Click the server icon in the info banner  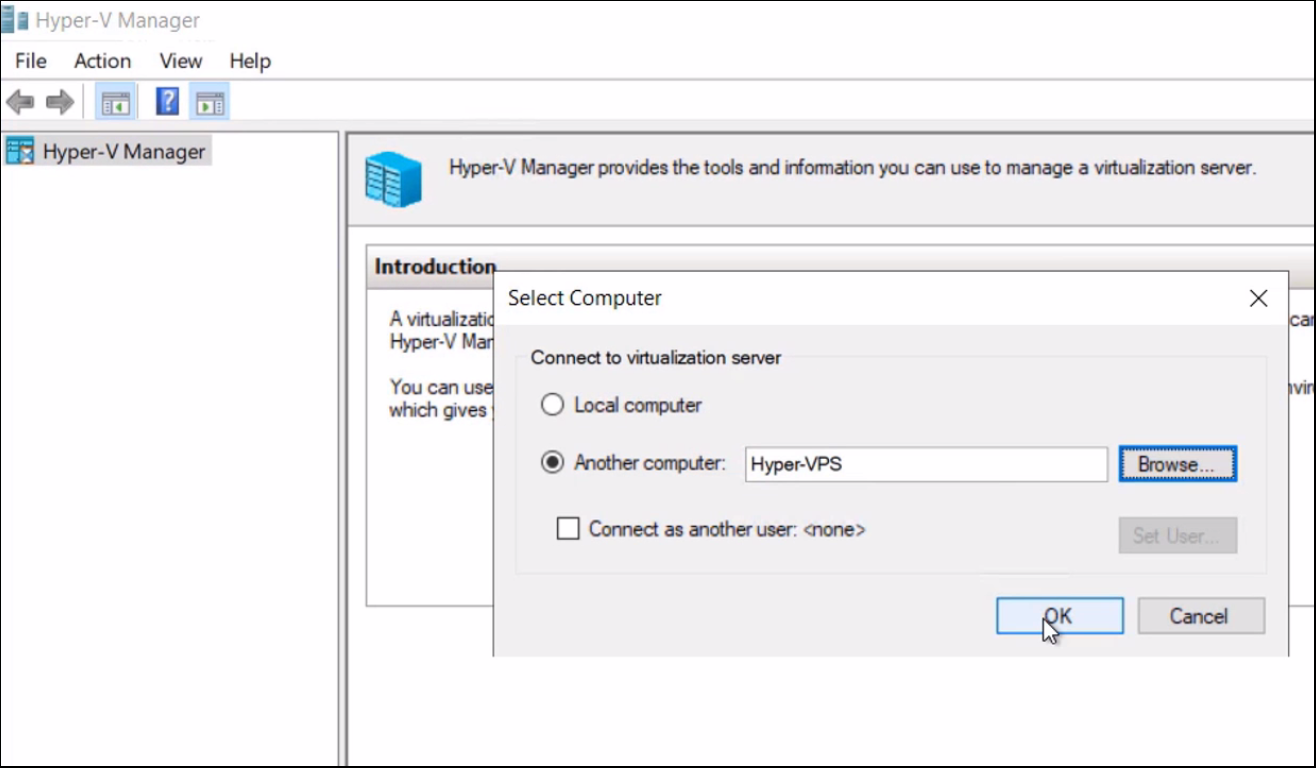[393, 180]
